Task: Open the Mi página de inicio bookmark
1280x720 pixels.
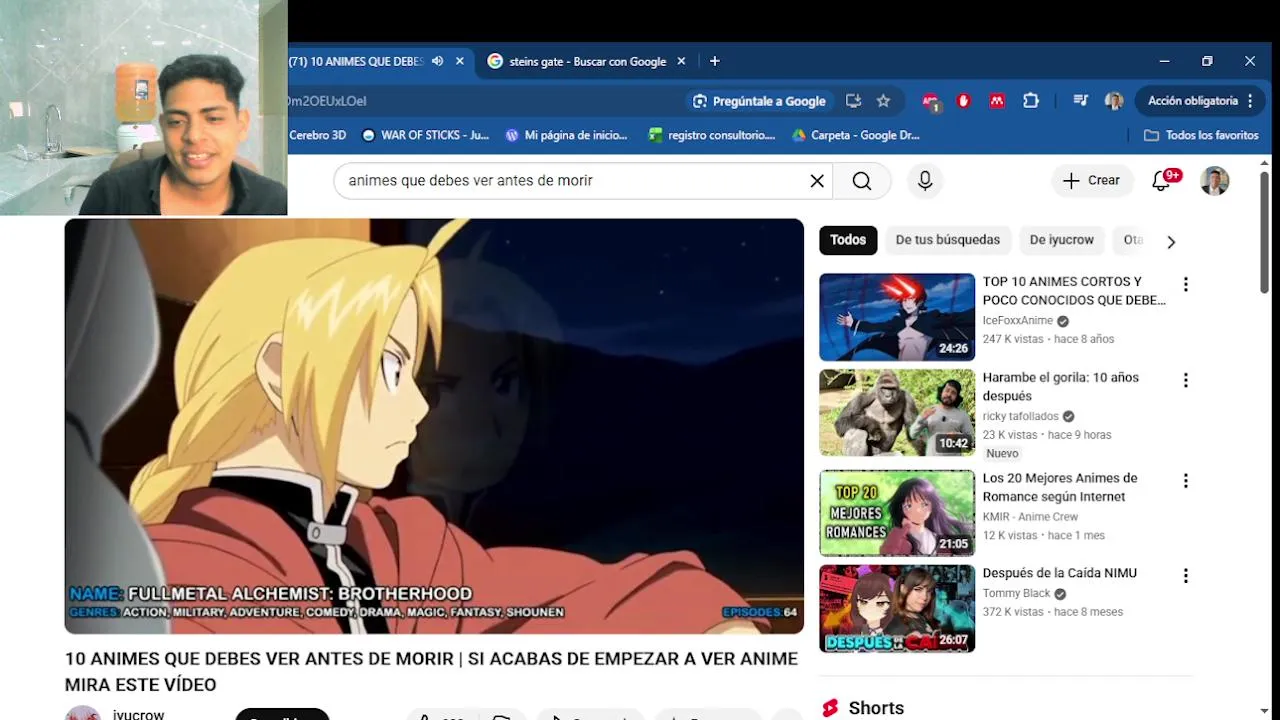Action: pos(567,135)
